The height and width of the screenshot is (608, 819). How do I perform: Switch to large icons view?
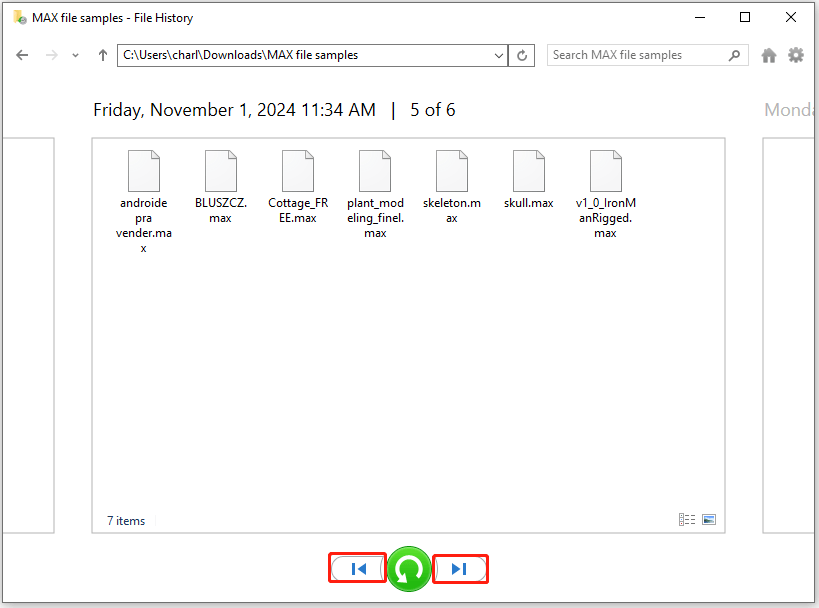[709, 519]
